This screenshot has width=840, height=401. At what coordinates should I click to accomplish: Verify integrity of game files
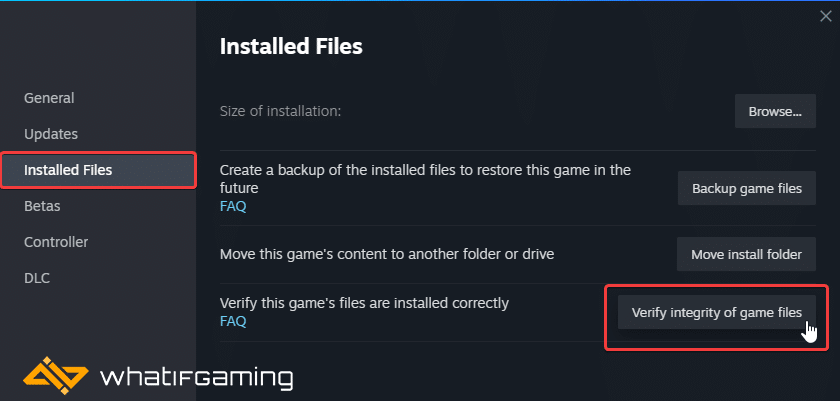tap(716, 312)
